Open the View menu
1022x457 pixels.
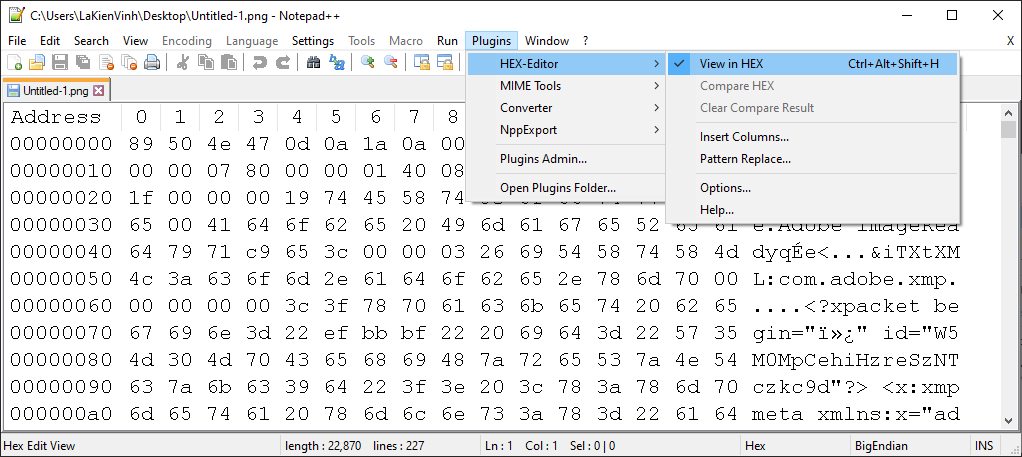click(136, 40)
